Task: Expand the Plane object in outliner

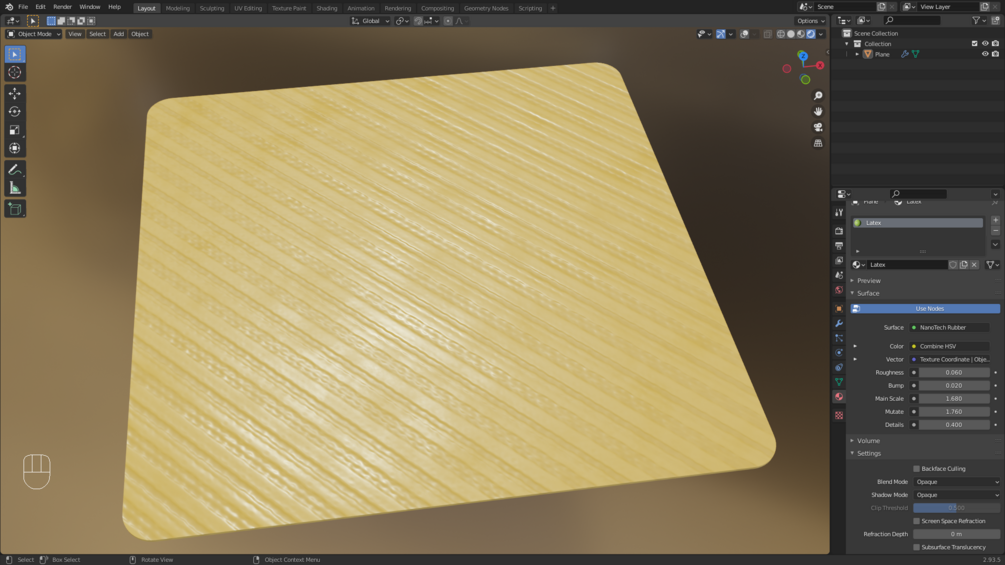Action: pyautogui.click(x=857, y=54)
